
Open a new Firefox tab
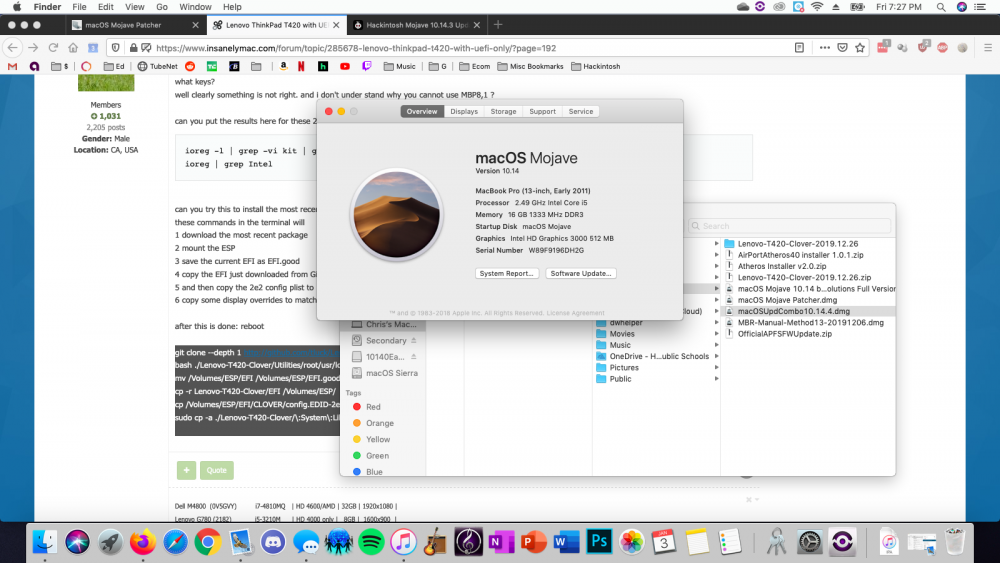pos(498,25)
